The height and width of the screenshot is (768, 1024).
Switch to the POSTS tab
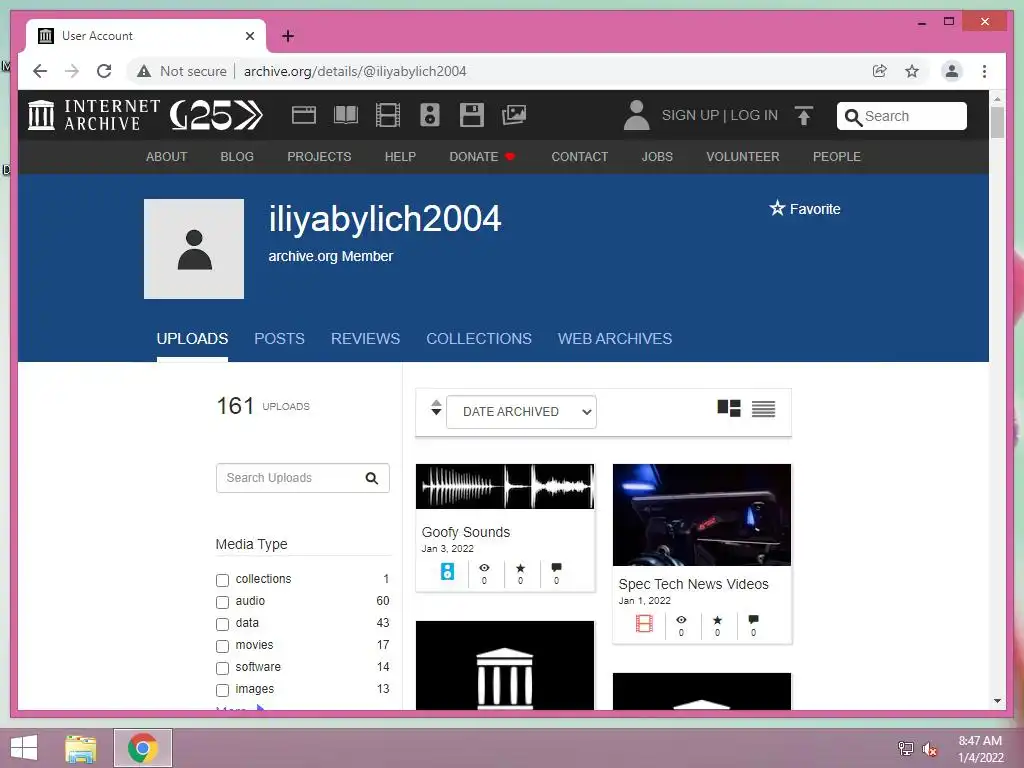[280, 338]
